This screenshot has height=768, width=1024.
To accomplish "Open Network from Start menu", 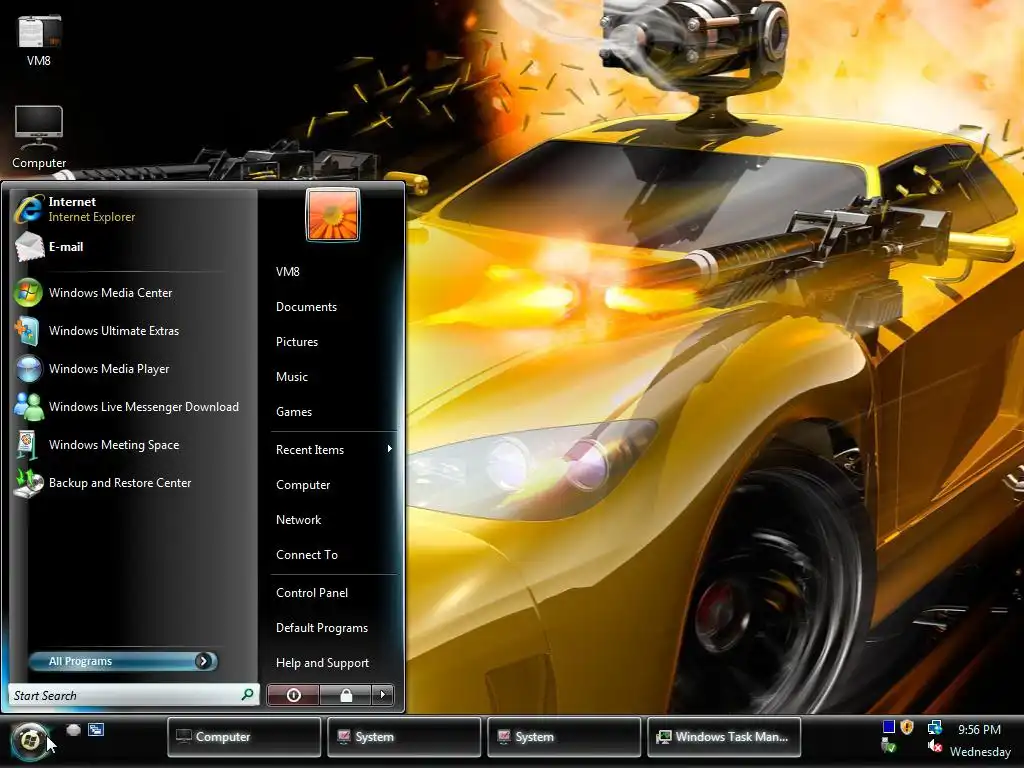I will [298, 520].
